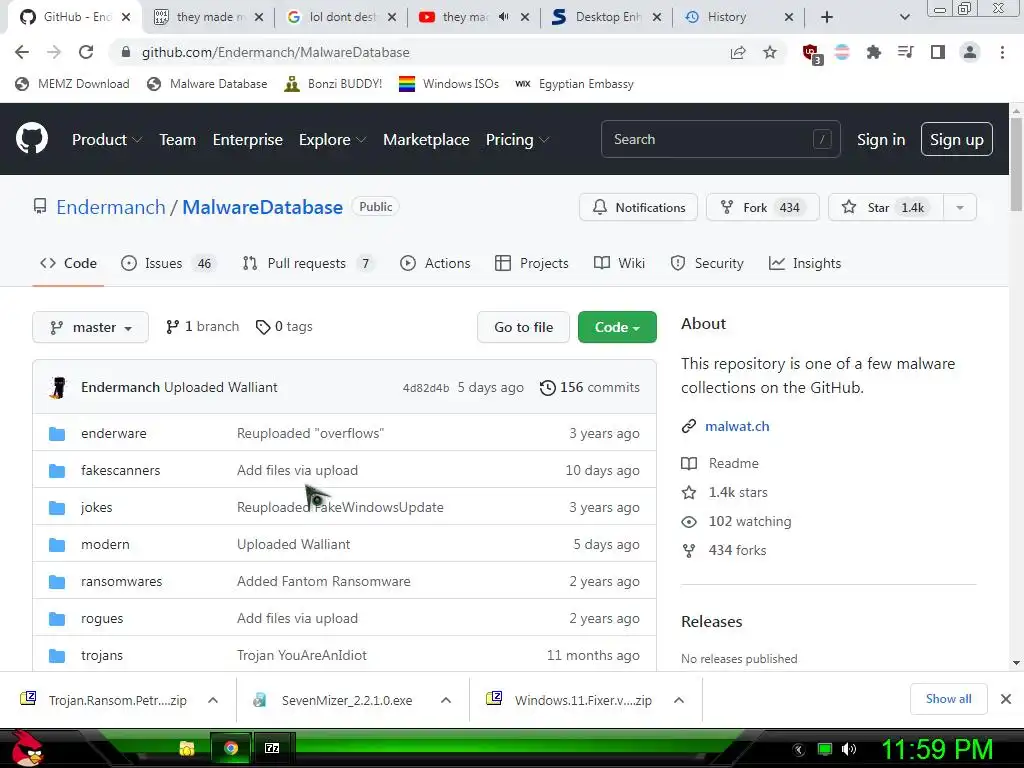Open the 7-Zip taskbar icon
This screenshot has height=768, width=1024.
click(272, 748)
